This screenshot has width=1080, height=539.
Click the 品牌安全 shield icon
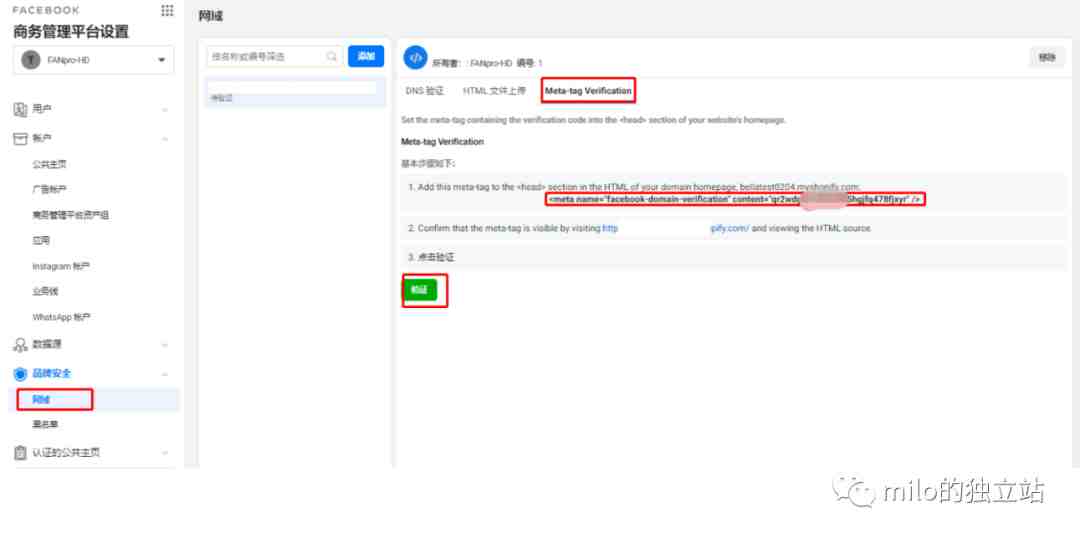pyautogui.click(x=21, y=374)
